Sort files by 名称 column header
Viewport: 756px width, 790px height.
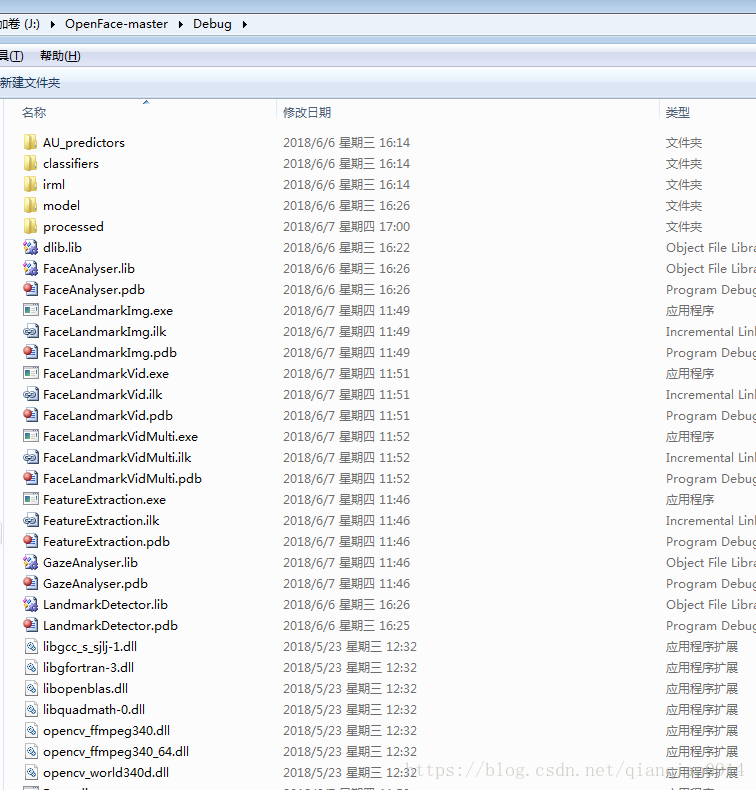[x=34, y=113]
